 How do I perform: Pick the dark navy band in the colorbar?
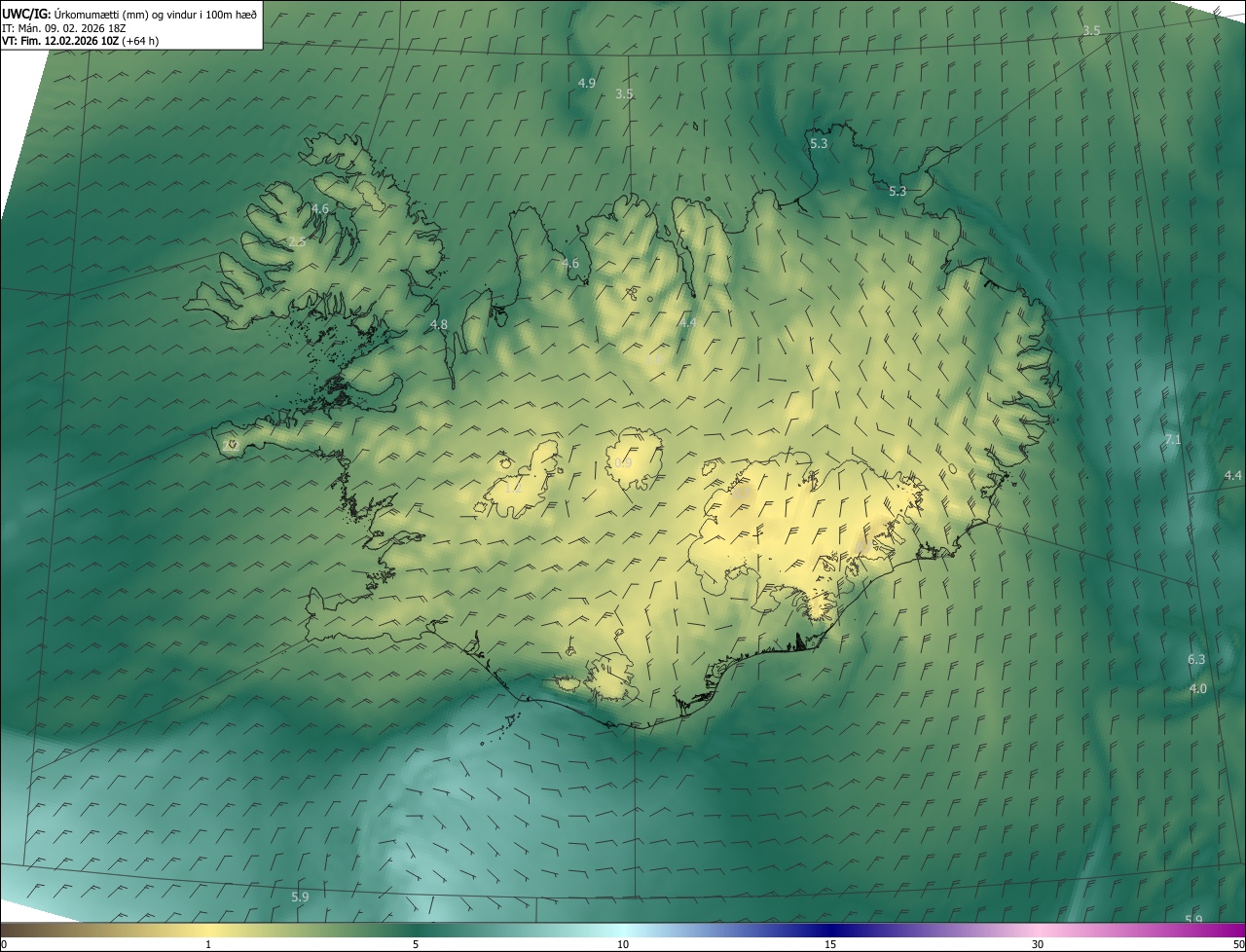(830, 930)
